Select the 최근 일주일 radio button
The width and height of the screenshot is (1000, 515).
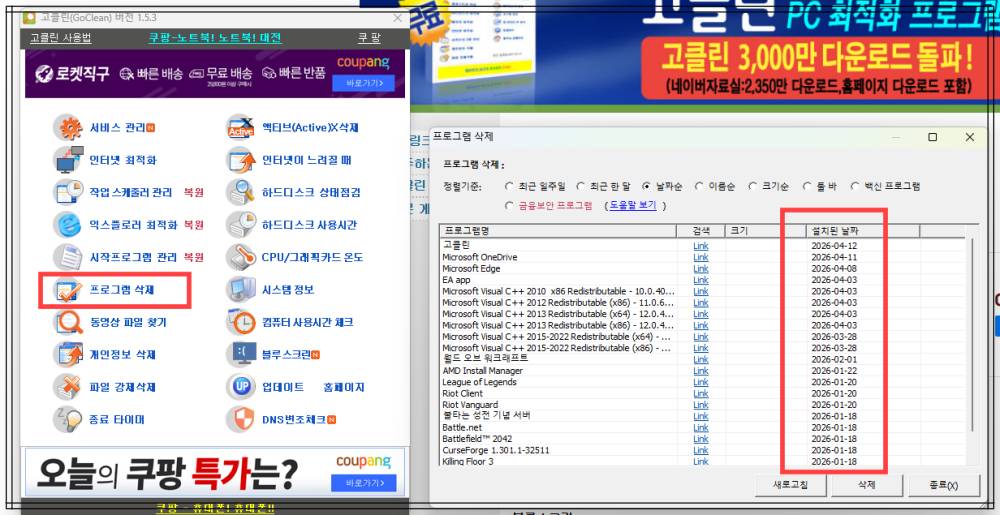click(509, 187)
